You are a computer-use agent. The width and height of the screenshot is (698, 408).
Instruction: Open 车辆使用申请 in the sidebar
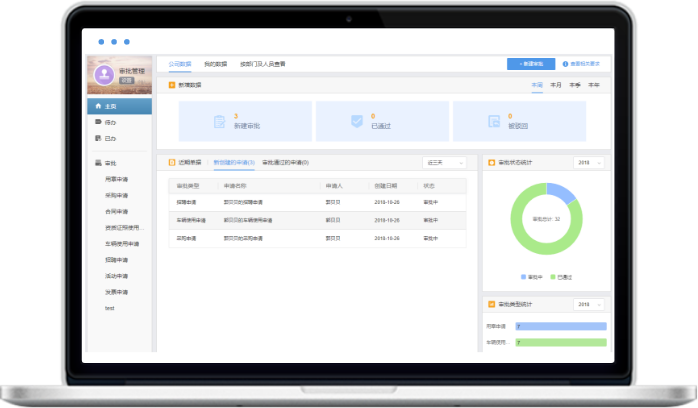click(x=122, y=244)
